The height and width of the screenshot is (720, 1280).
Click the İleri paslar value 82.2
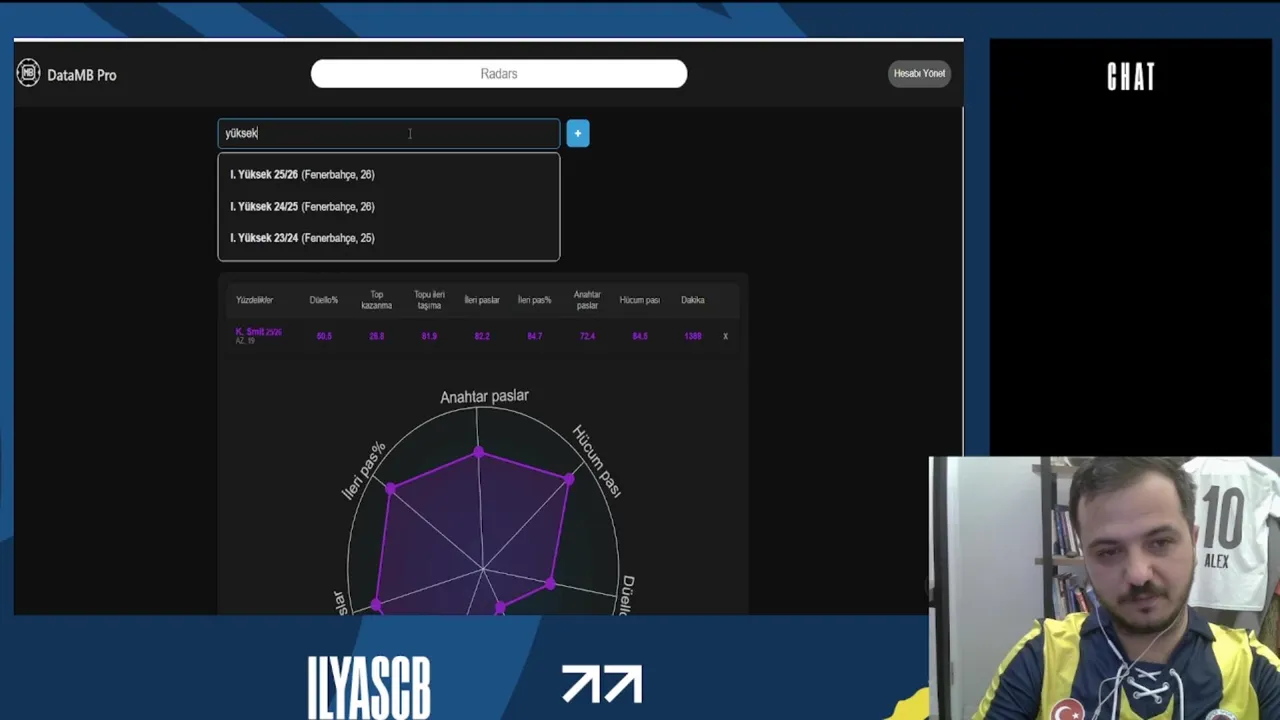482,336
